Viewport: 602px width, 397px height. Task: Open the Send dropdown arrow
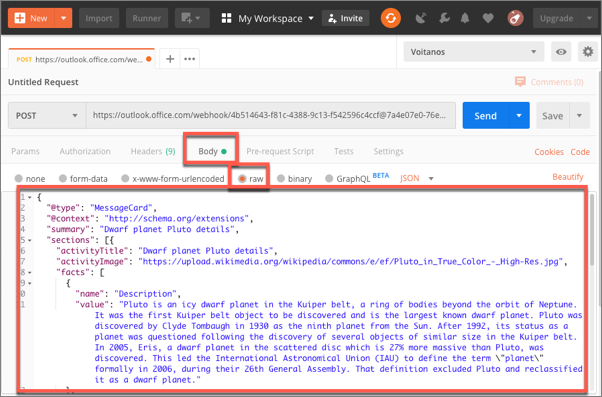tap(519, 115)
